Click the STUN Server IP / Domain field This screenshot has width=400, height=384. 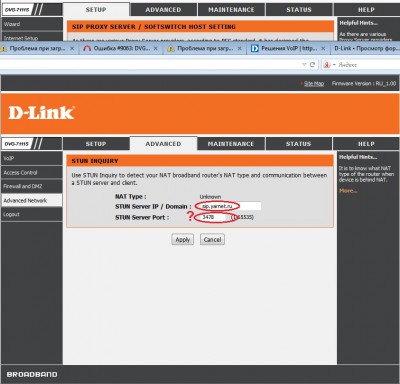pyautogui.click(x=228, y=206)
